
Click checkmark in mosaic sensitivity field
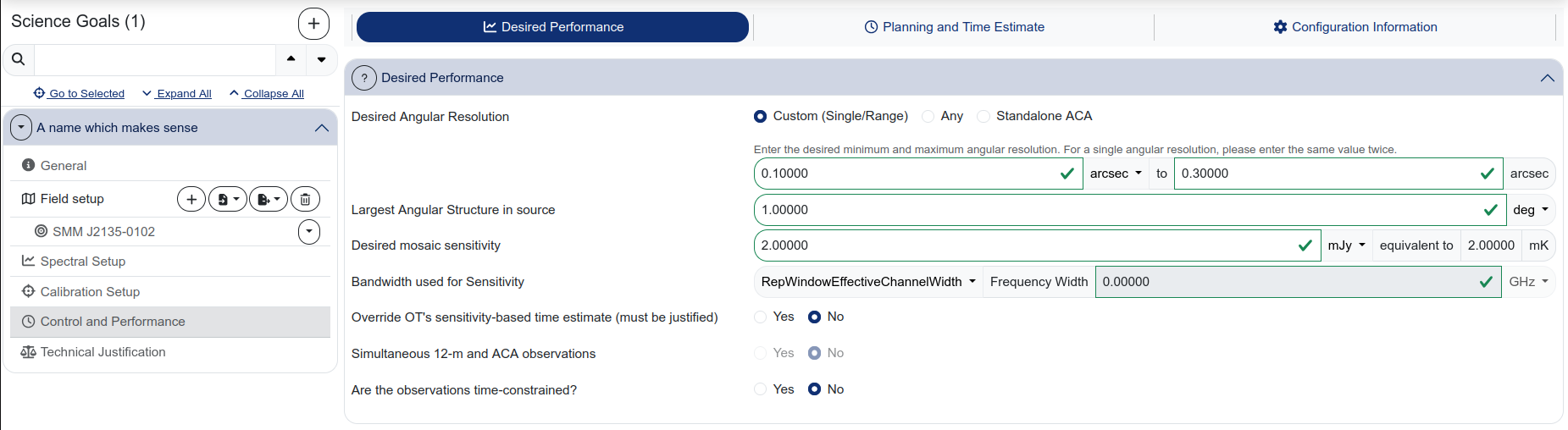point(1305,245)
